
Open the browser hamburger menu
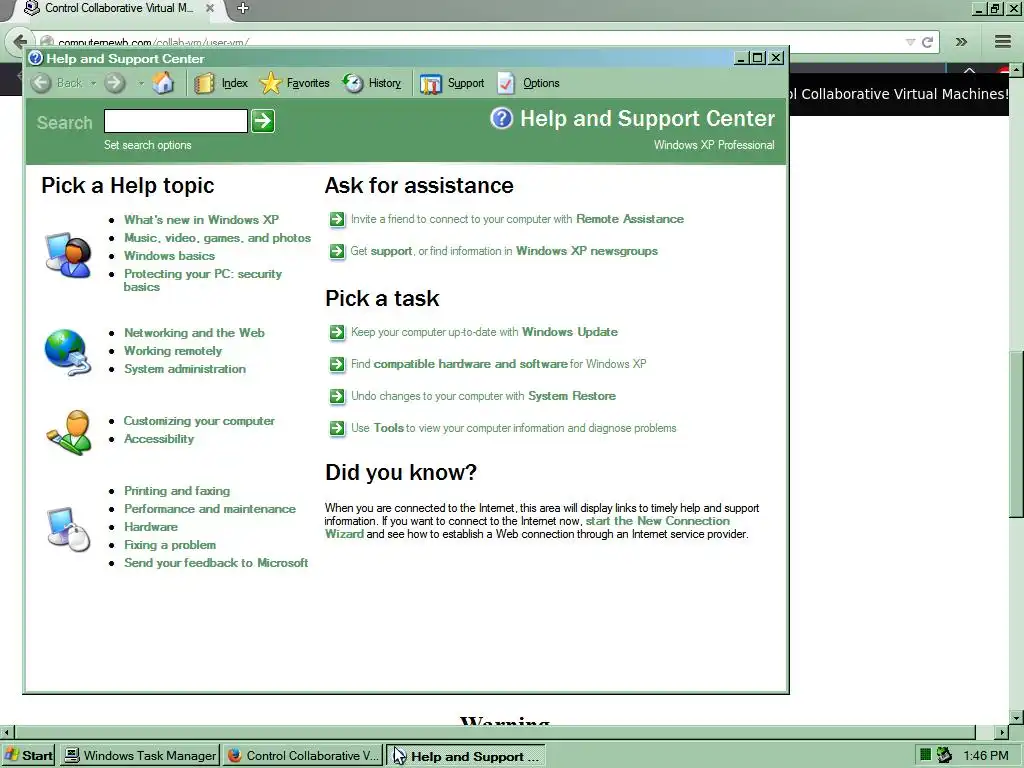pos(1003,42)
